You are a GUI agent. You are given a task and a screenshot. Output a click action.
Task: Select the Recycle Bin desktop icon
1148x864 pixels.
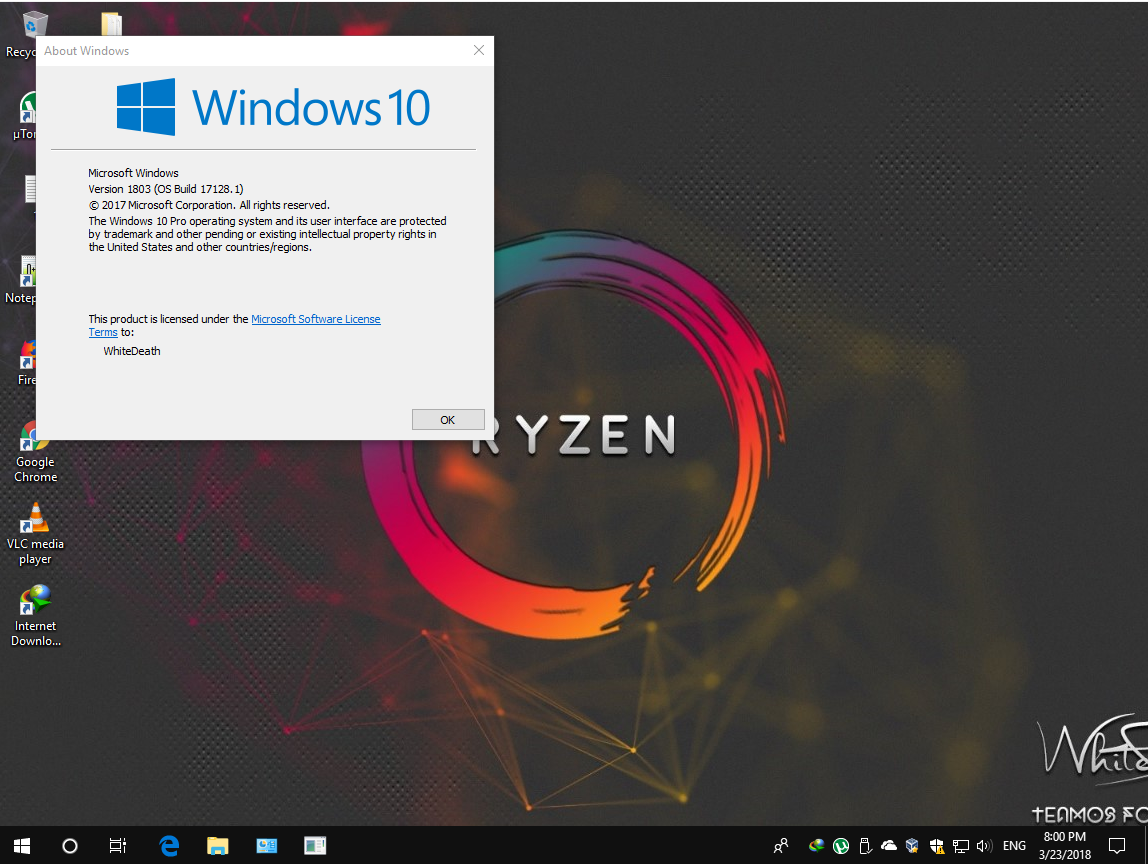(x=22, y=33)
